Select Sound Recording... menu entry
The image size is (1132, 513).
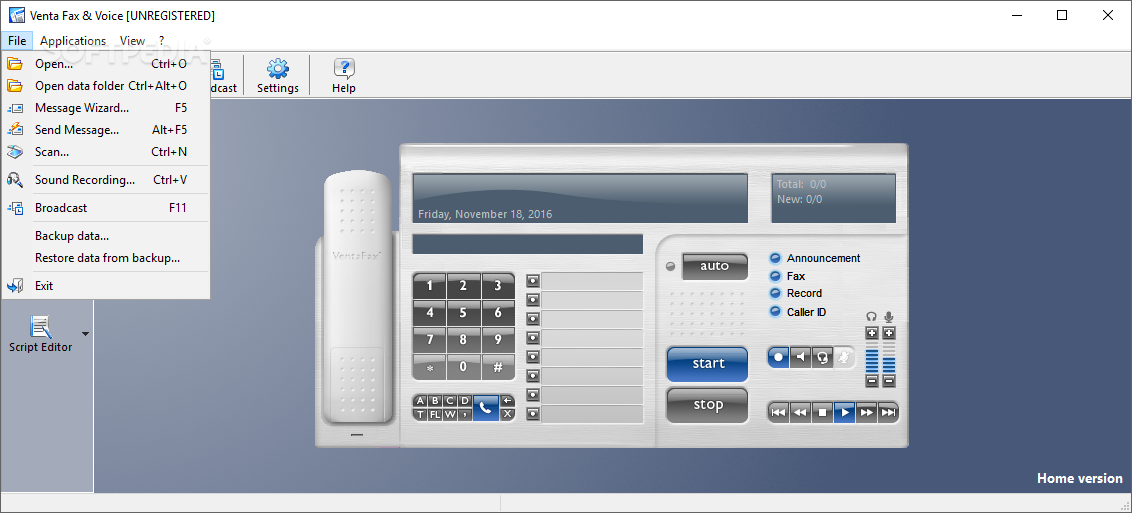pos(105,180)
